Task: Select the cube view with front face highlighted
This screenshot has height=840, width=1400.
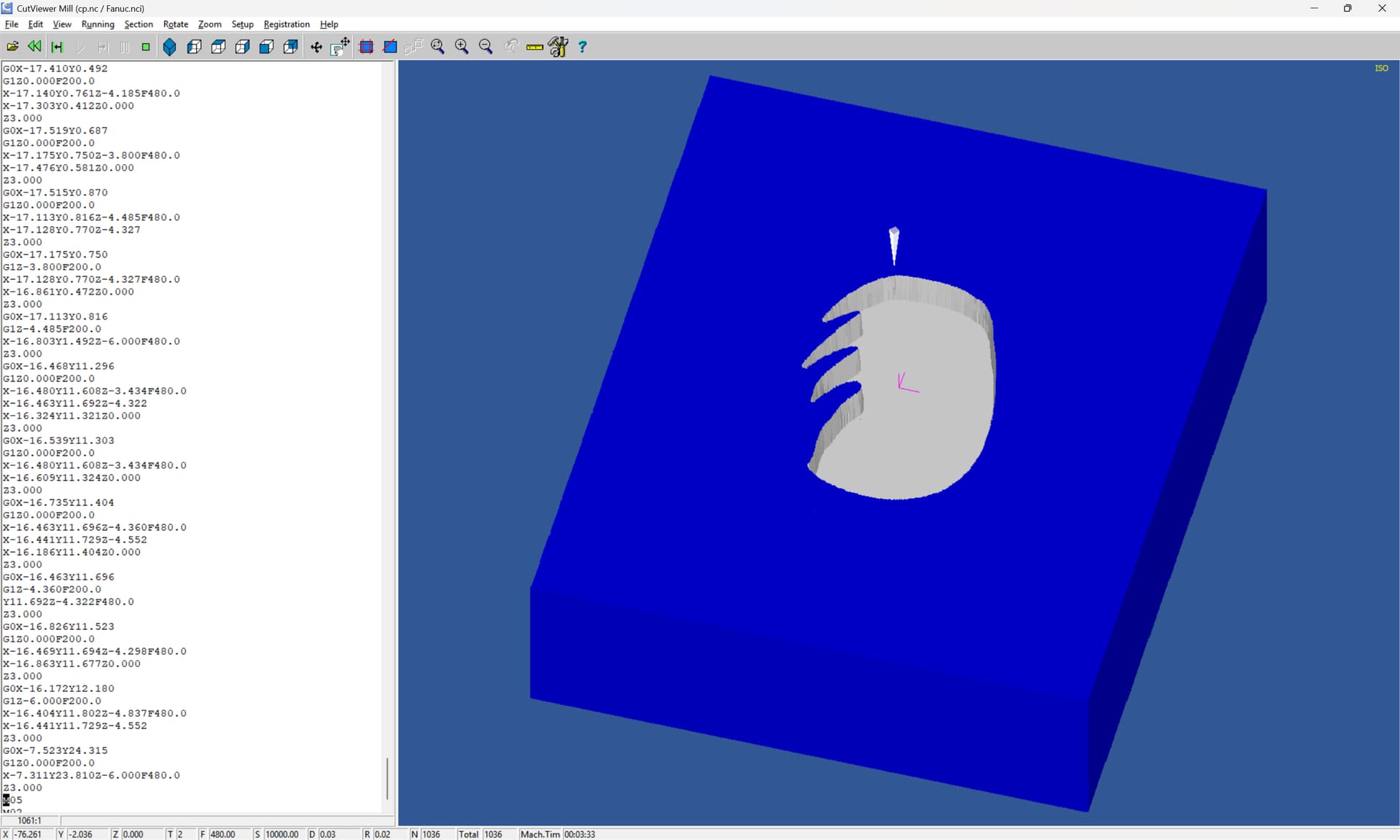Action: point(266,47)
